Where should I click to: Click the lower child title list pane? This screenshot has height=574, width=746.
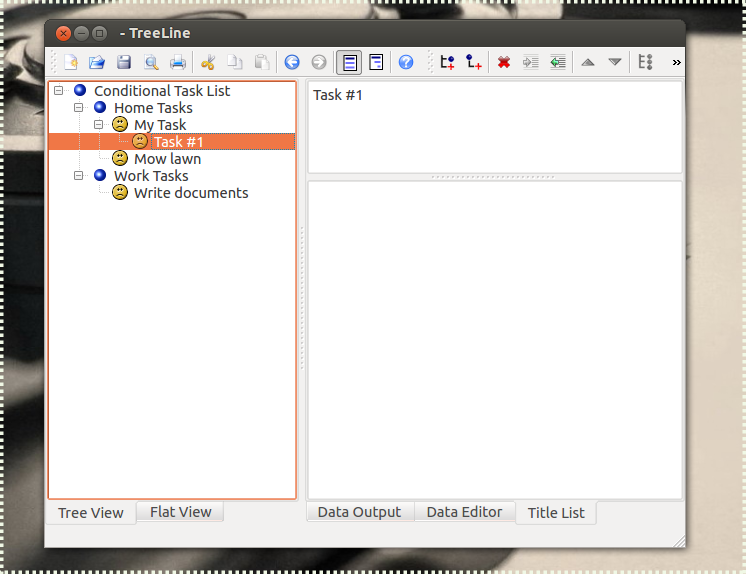(495, 340)
